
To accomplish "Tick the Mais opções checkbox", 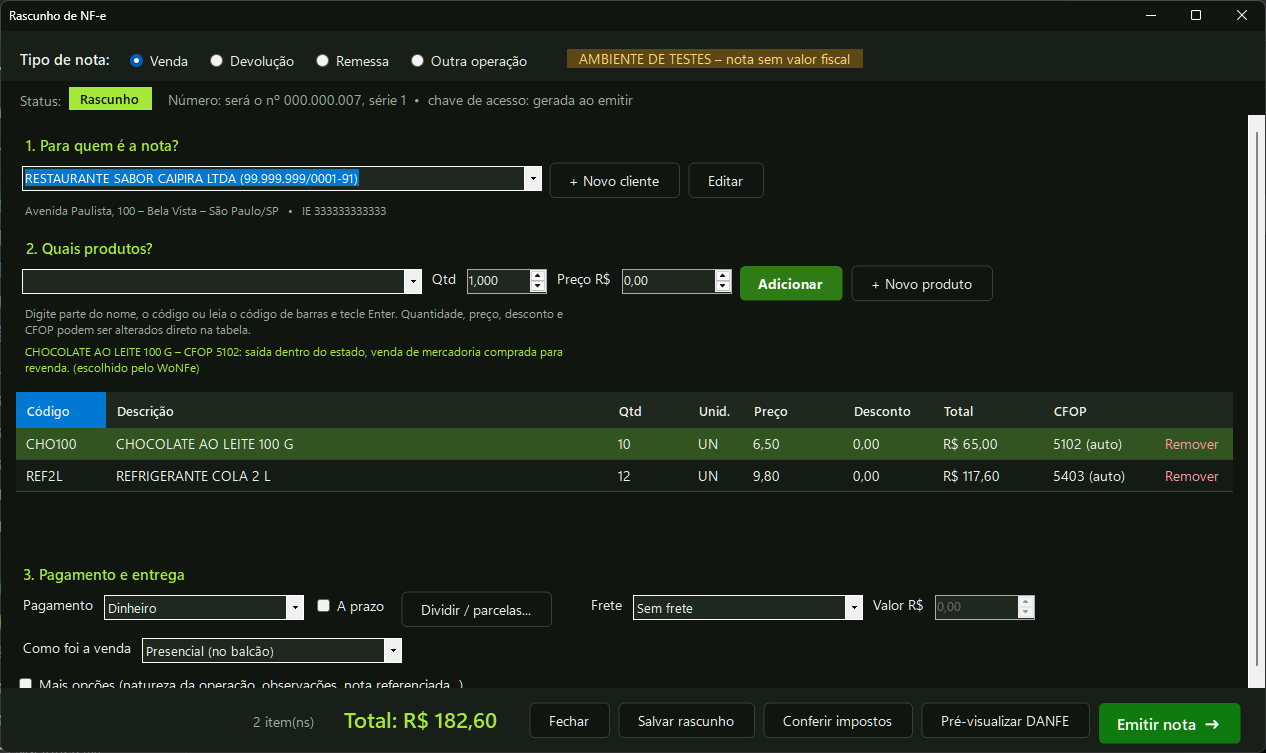I will click(26, 685).
